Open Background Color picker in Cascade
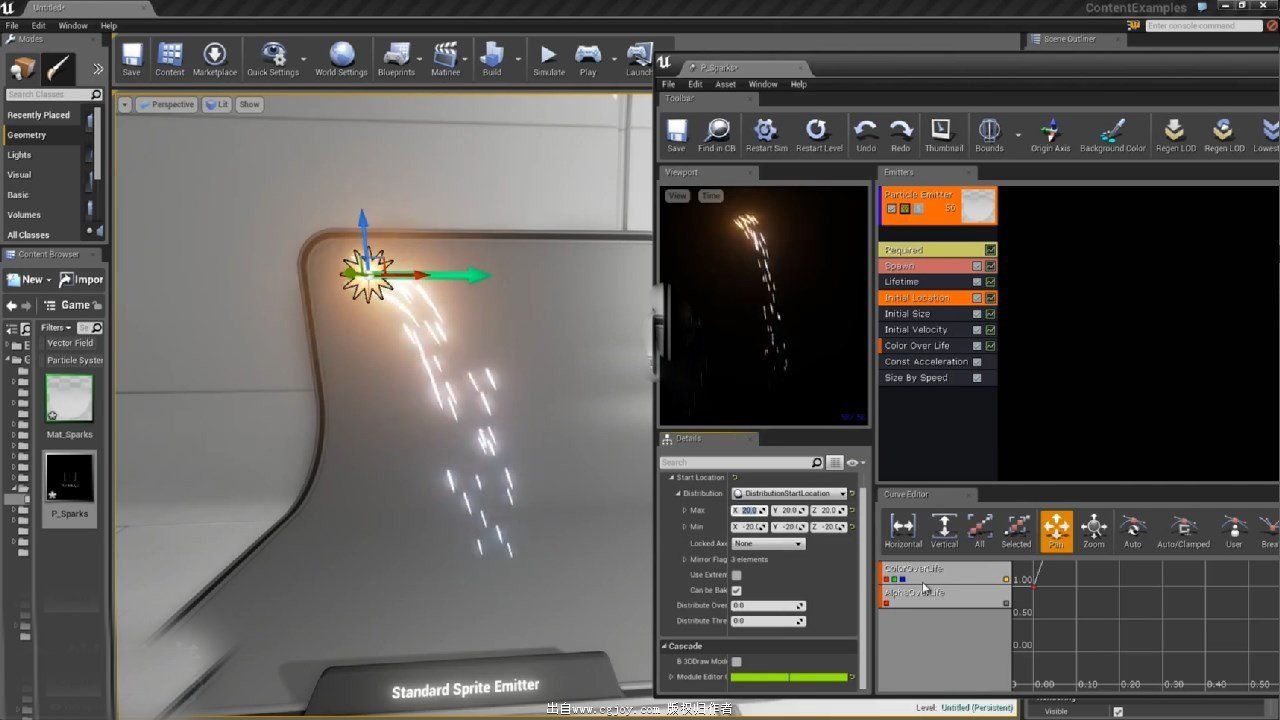1280x720 pixels. pos(1113,135)
